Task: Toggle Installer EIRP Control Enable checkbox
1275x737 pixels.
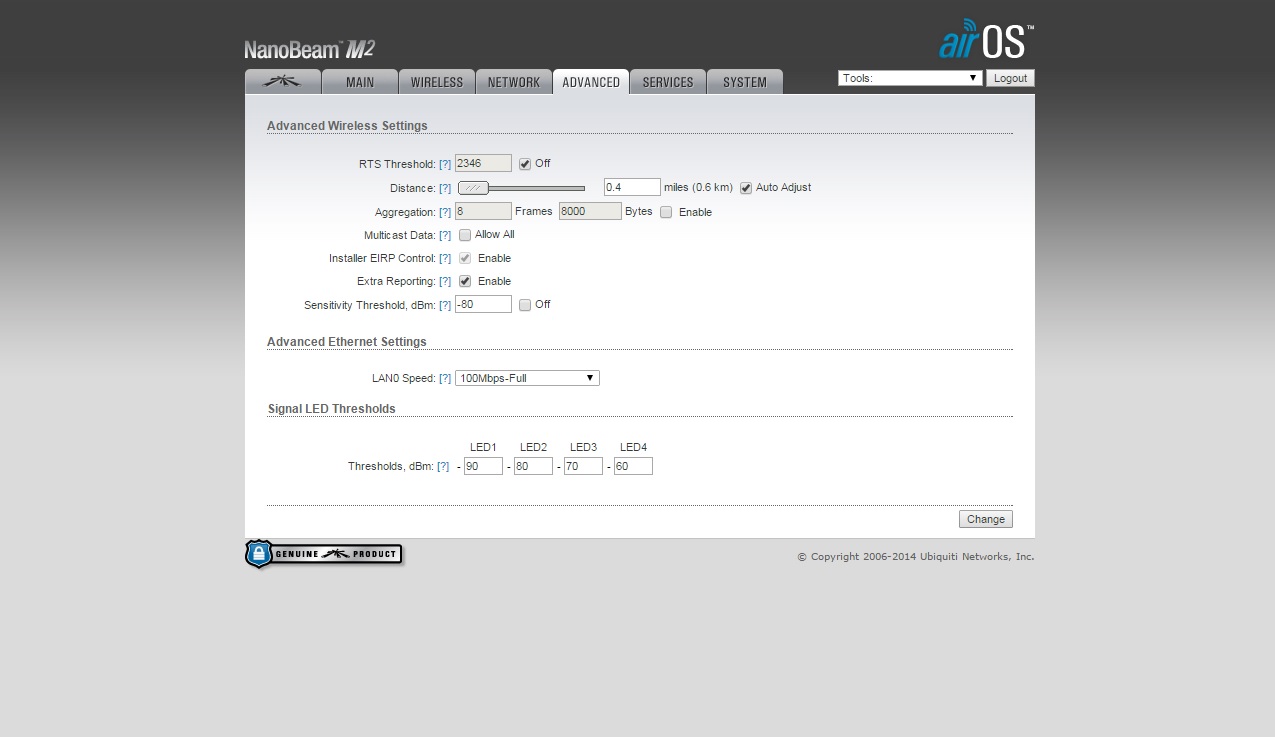Action: click(x=465, y=258)
